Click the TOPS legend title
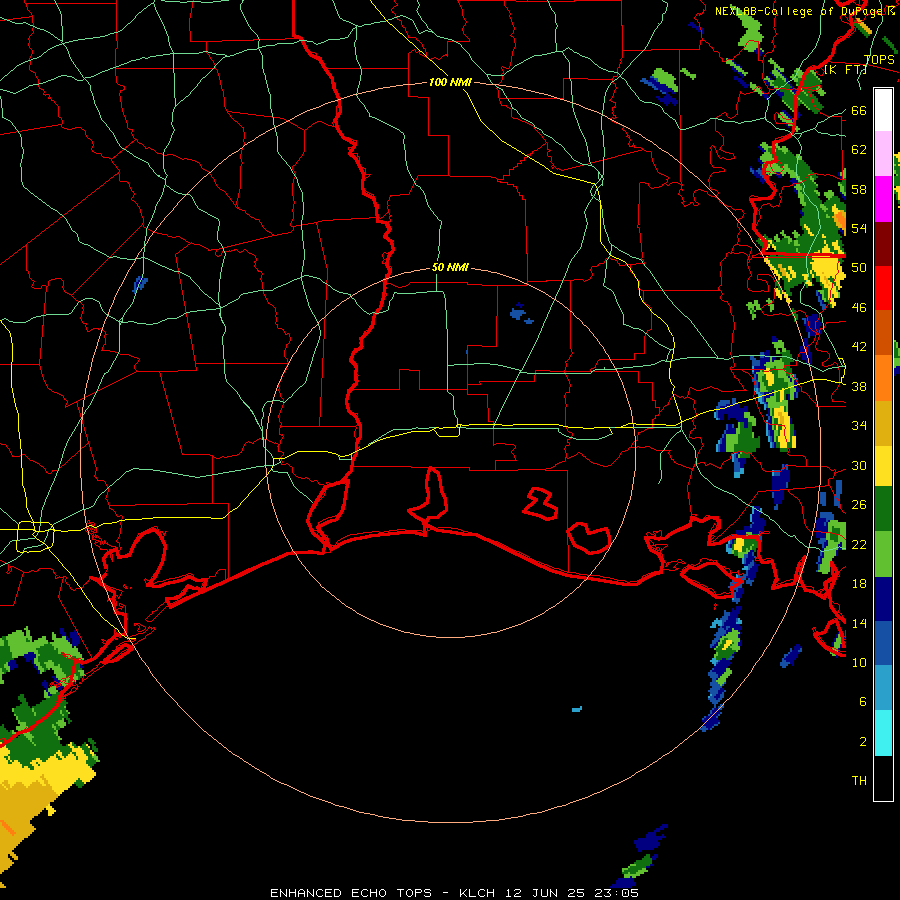This screenshot has height=900, width=900. 879,60
